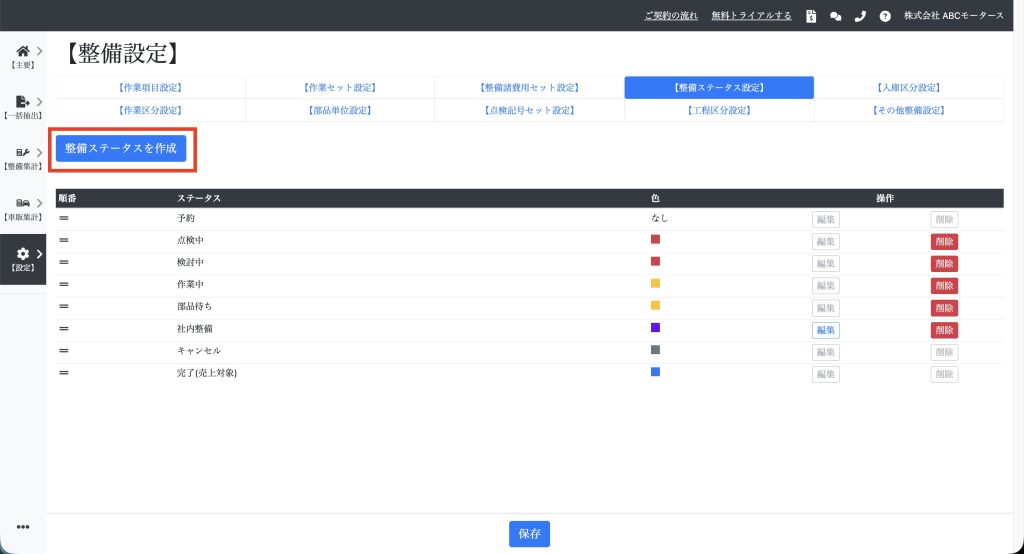This screenshot has height=554, width=1024.
Task: Open the chat bubbles icon in header
Action: tap(835, 16)
